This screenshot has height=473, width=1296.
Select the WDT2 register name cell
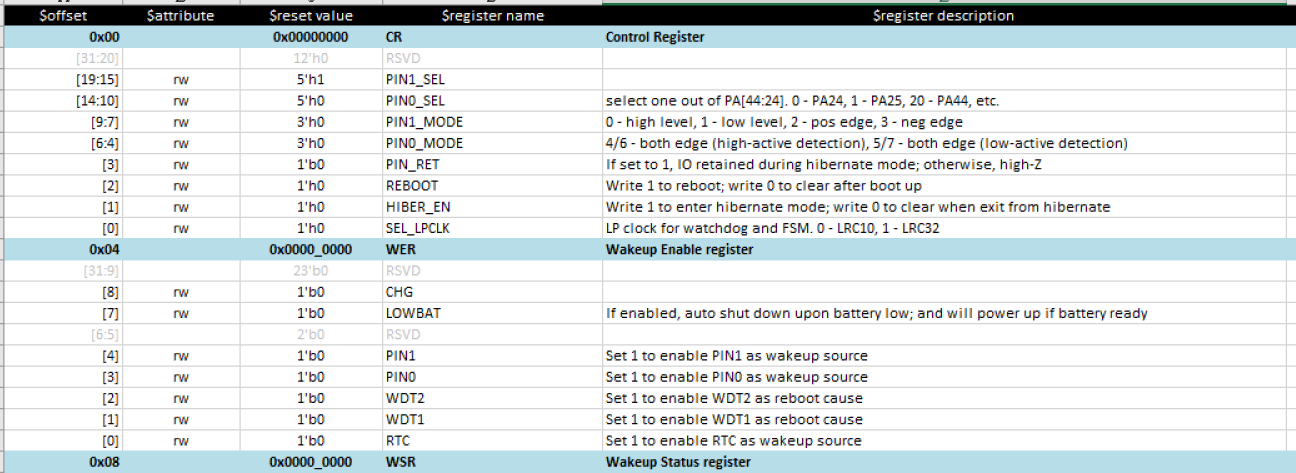coord(405,398)
